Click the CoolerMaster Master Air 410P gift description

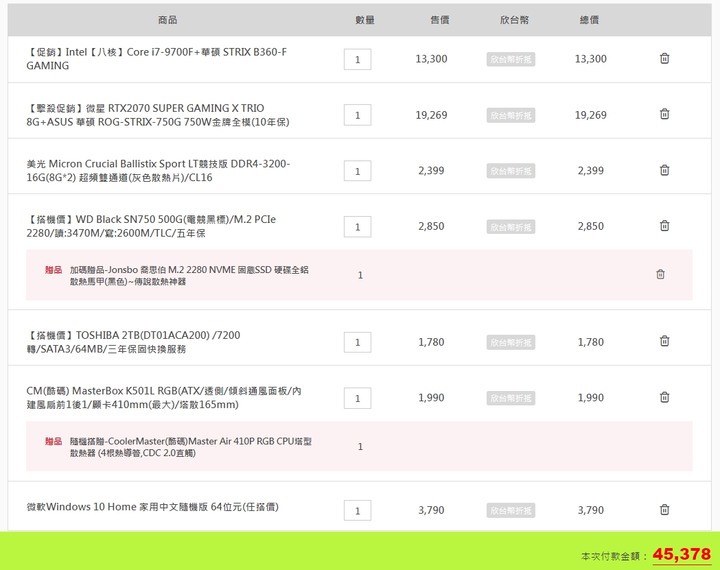coord(191,447)
